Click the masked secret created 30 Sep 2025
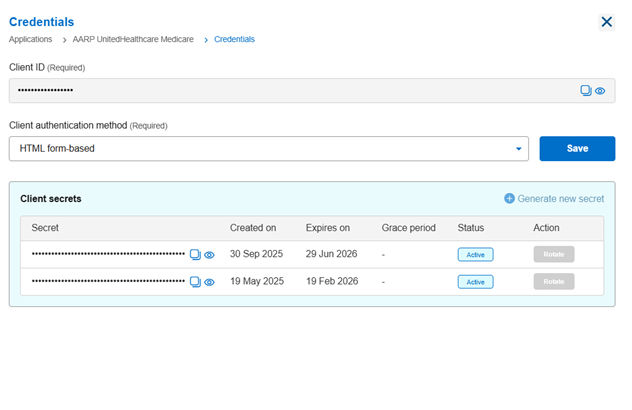The image size is (632, 410). 108,254
